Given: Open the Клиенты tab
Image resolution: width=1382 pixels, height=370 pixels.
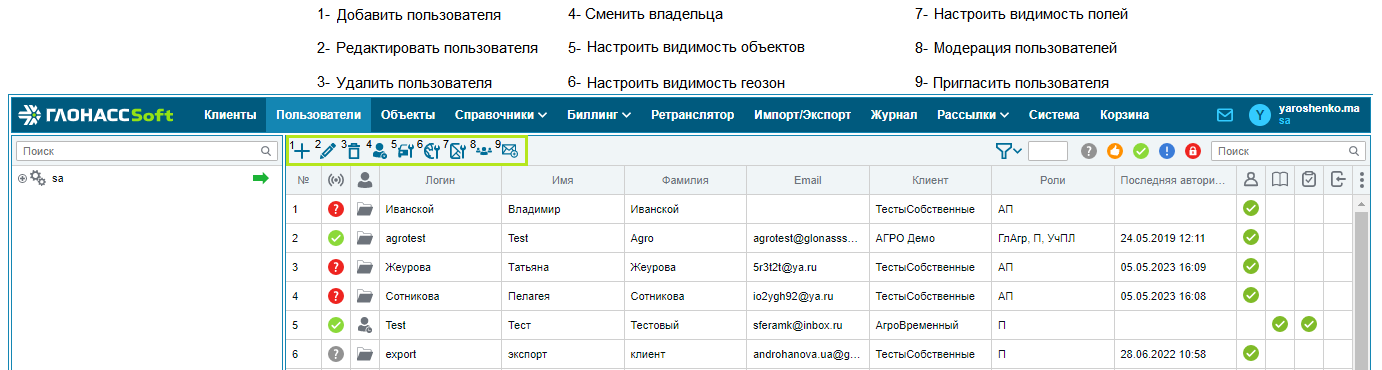Looking at the screenshot, I should click(x=231, y=115).
